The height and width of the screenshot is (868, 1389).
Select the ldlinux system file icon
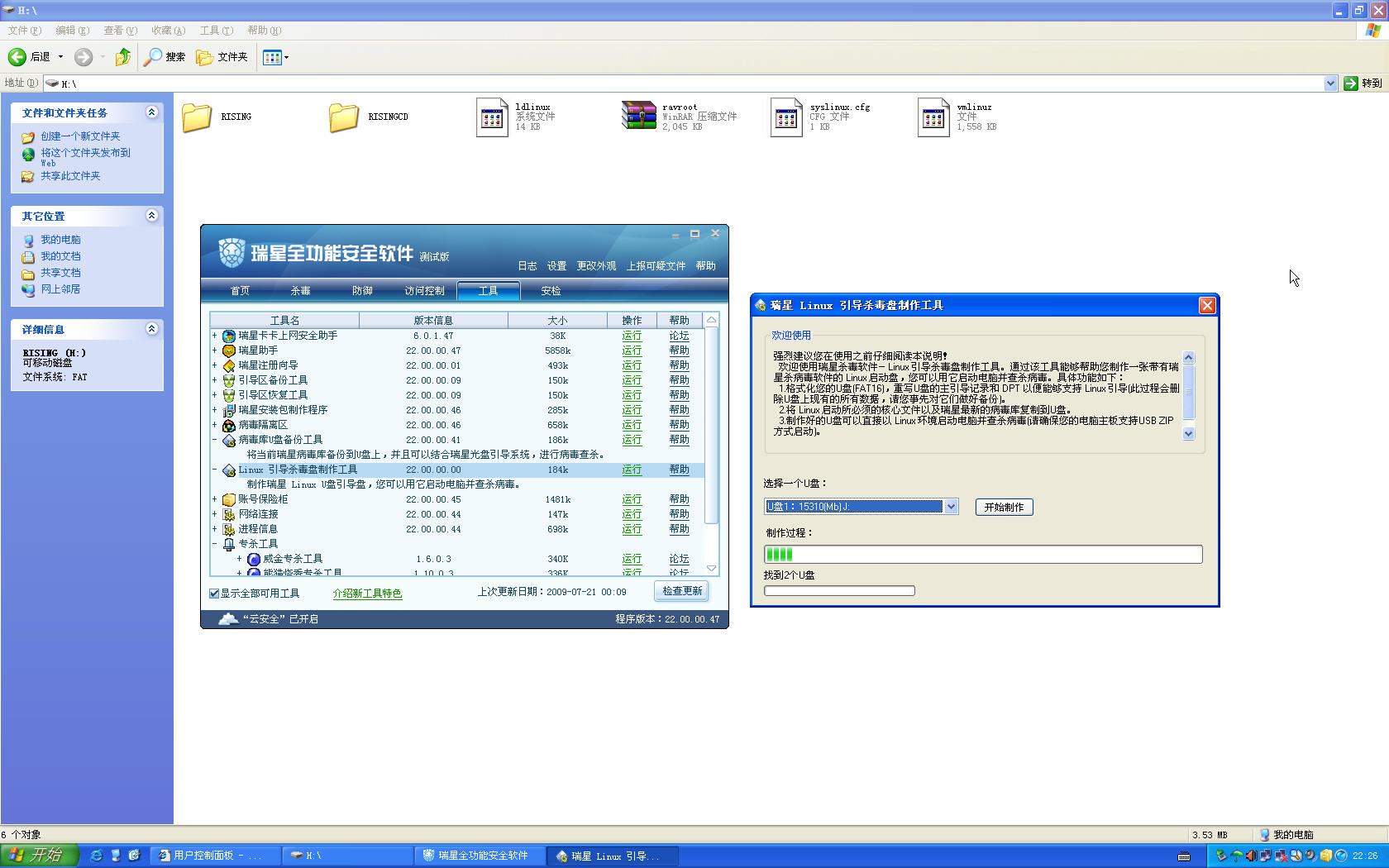[492, 117]
